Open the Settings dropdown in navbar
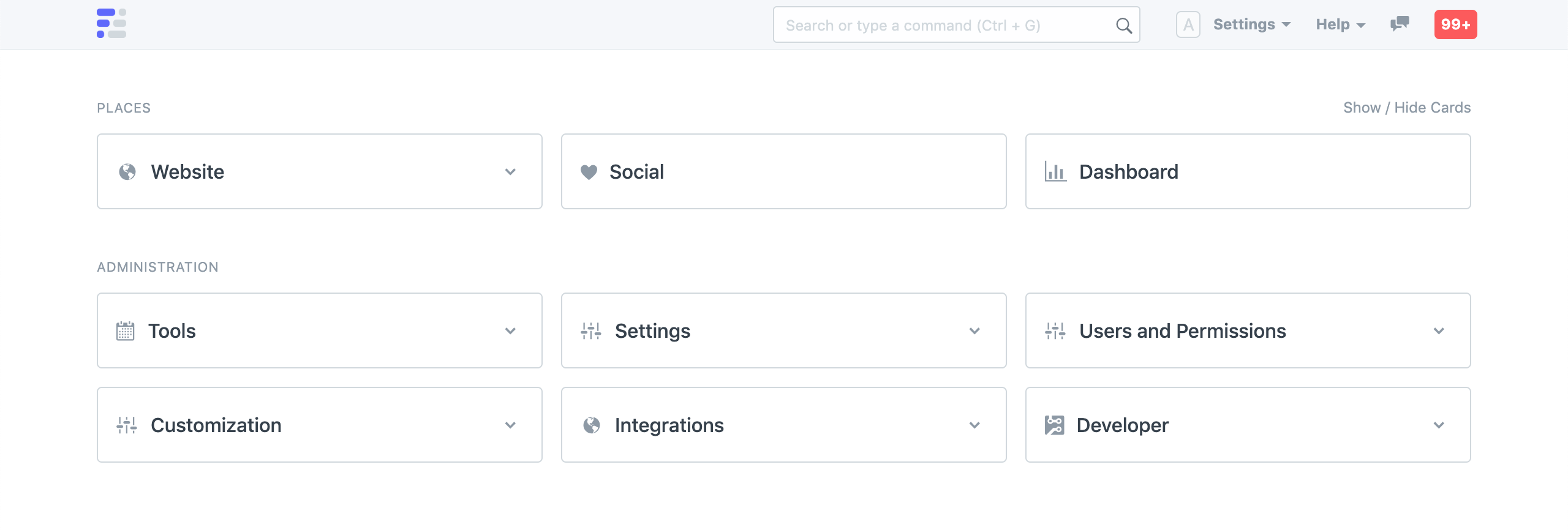This screenshot has width=1568, height=530. pos(1251,24)
